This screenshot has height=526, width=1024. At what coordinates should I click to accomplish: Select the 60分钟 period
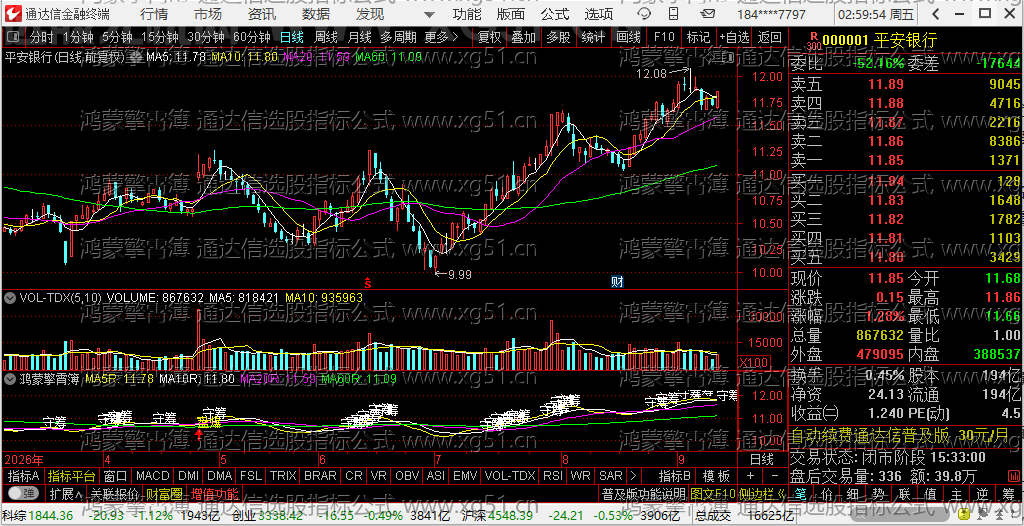click(x=251, y=38)
